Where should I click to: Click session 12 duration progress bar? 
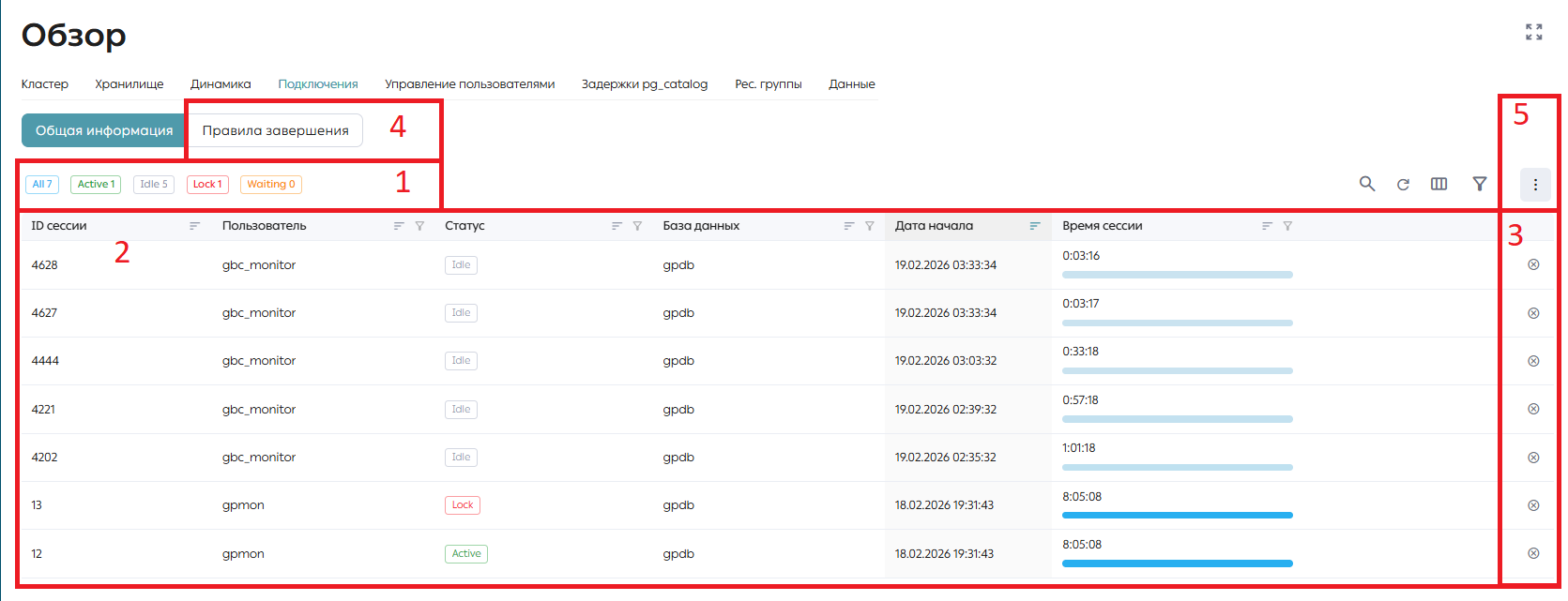click(1178, 563)
